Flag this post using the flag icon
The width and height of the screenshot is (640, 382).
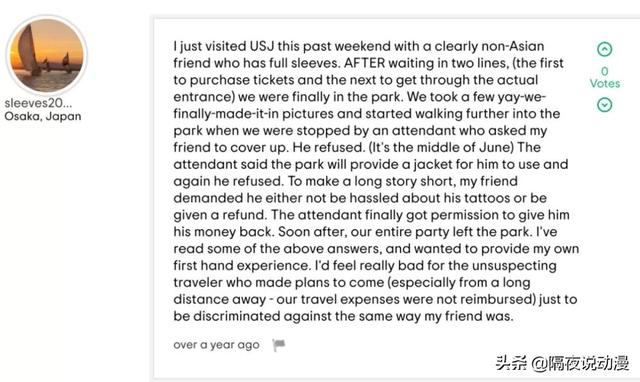click(279, 345)
